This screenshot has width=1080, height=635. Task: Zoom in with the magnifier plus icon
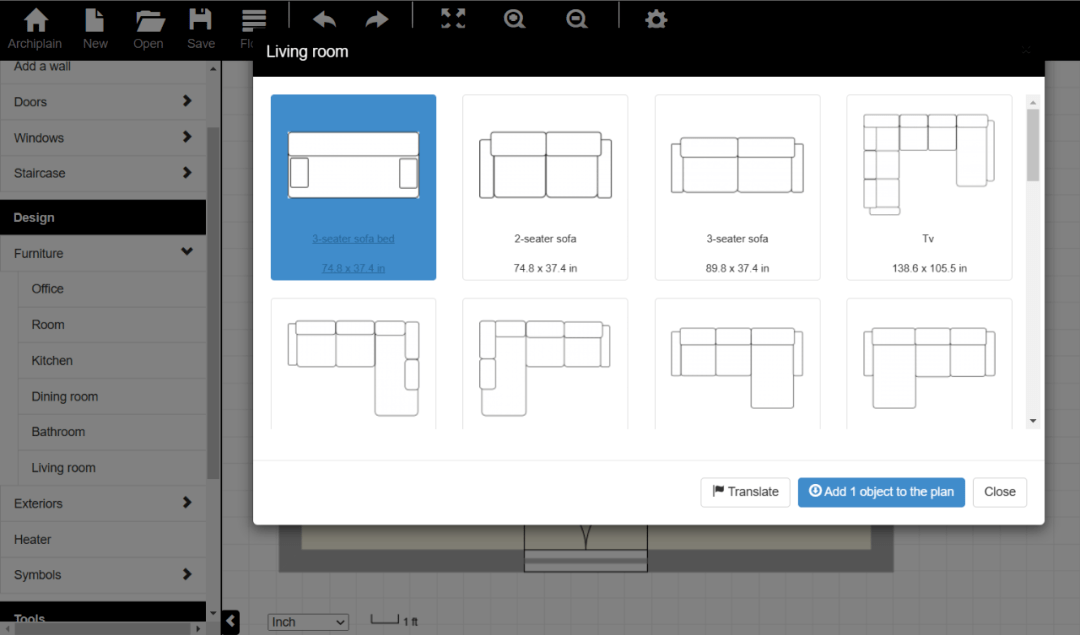[x=515, y=19]
